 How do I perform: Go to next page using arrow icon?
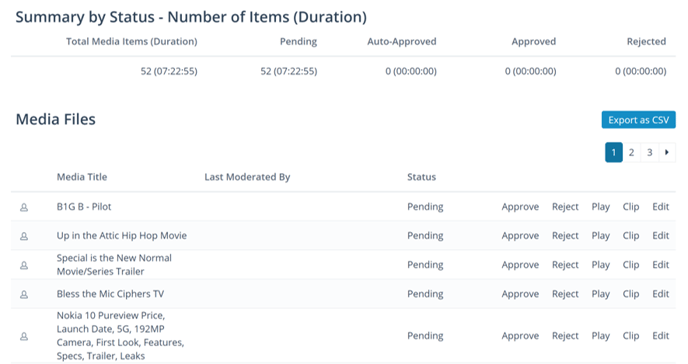[667, 153]
